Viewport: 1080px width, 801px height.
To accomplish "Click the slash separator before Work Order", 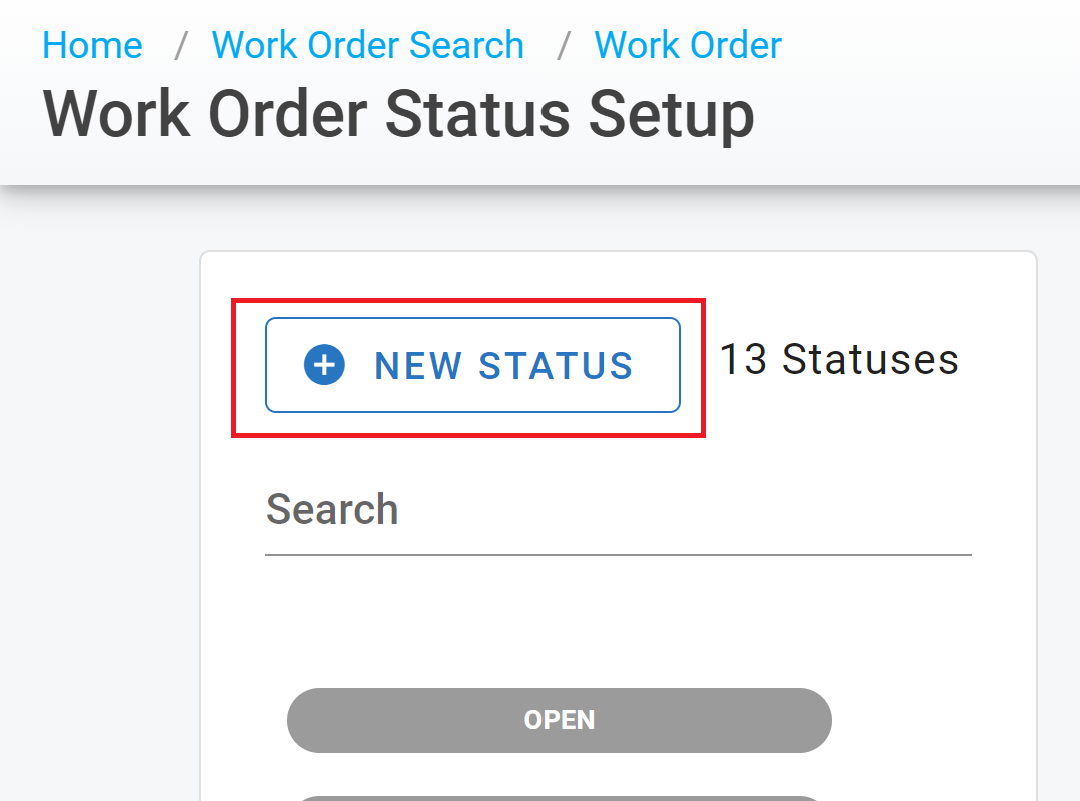I will [x=563, y=46].
